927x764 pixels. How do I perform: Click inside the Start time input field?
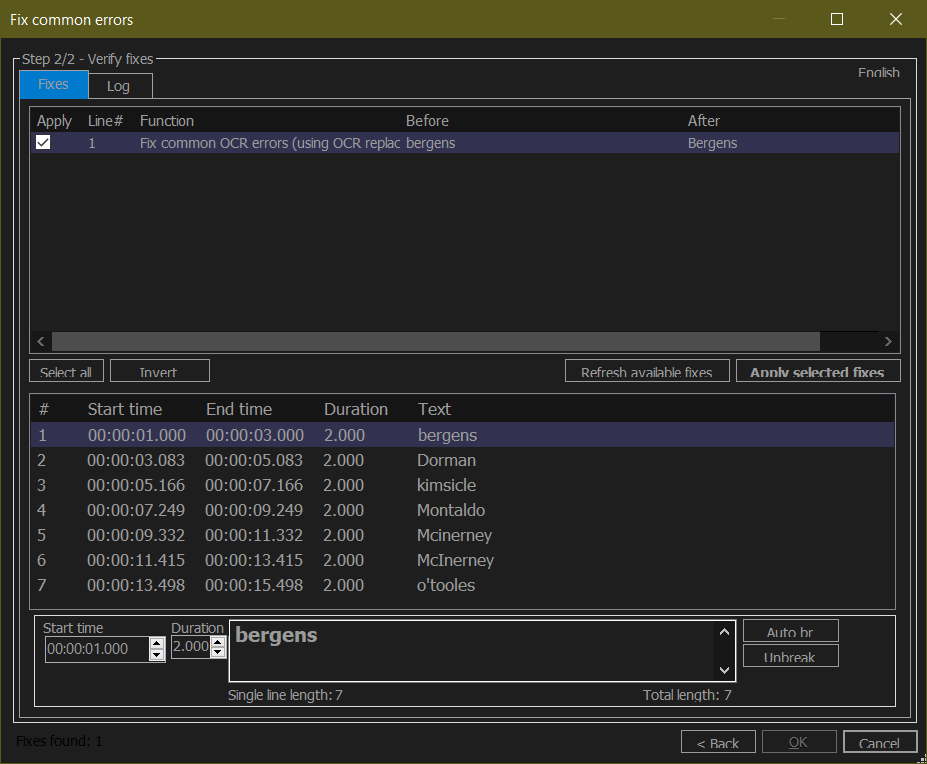pyautogui.click(x=95, y=649)
